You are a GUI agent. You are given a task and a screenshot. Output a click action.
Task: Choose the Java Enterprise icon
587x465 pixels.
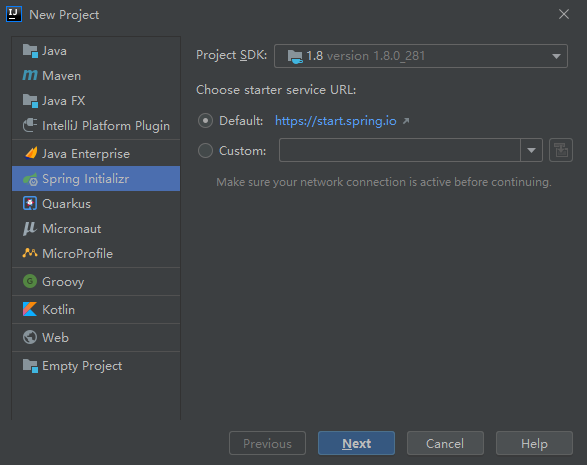click(x=31, y=154)
